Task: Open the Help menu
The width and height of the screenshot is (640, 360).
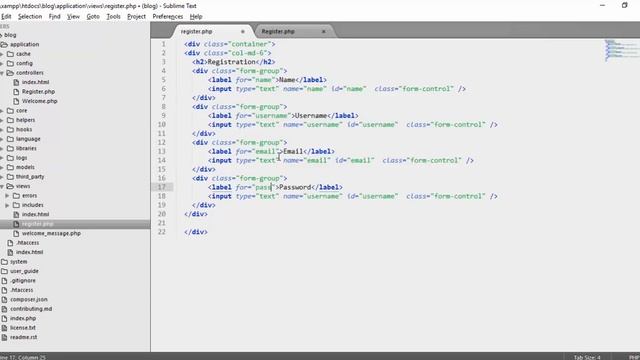Action: pyautogui.click(x=196, y=16)
